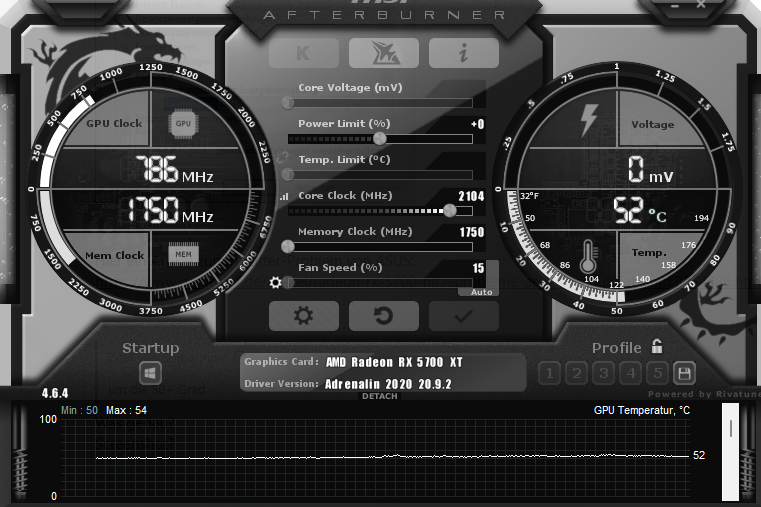The width and height of the screenshot is (761, 507).
Task: Click the Memory Clock value 1750 field
Action: 472,232
